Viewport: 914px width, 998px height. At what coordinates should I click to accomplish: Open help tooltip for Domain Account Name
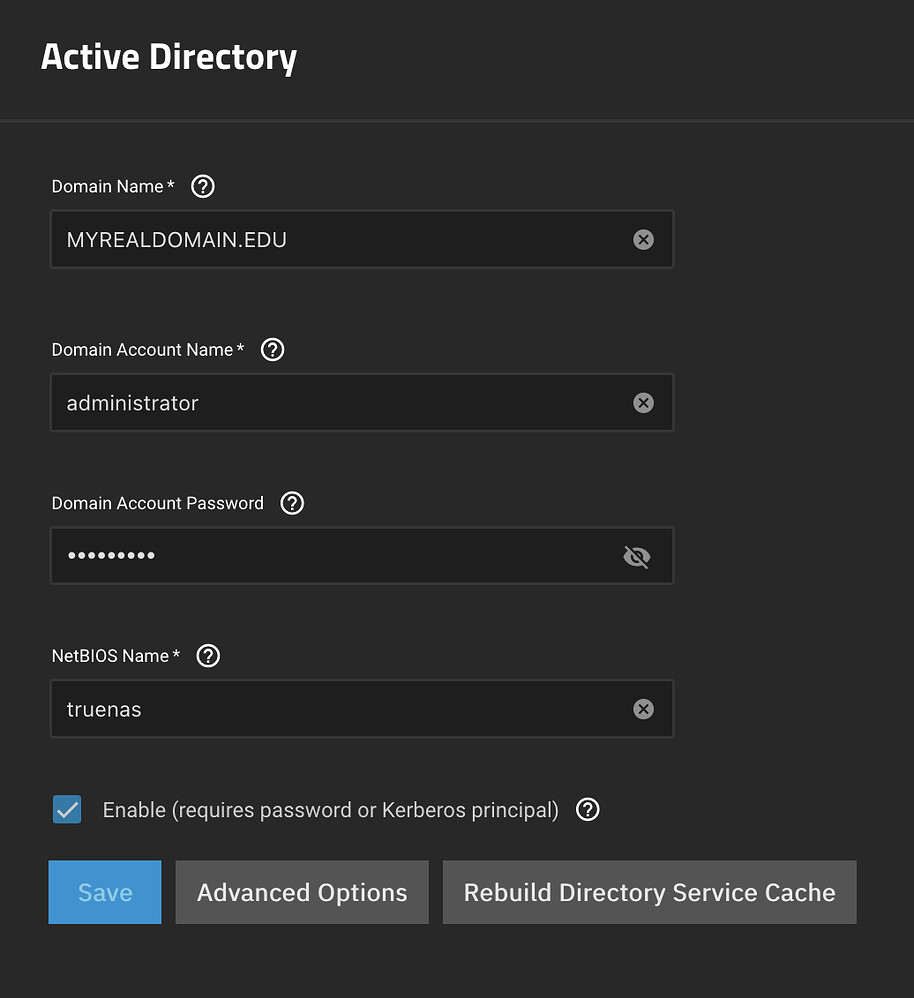pyautogui.click(x=272, y=350)
